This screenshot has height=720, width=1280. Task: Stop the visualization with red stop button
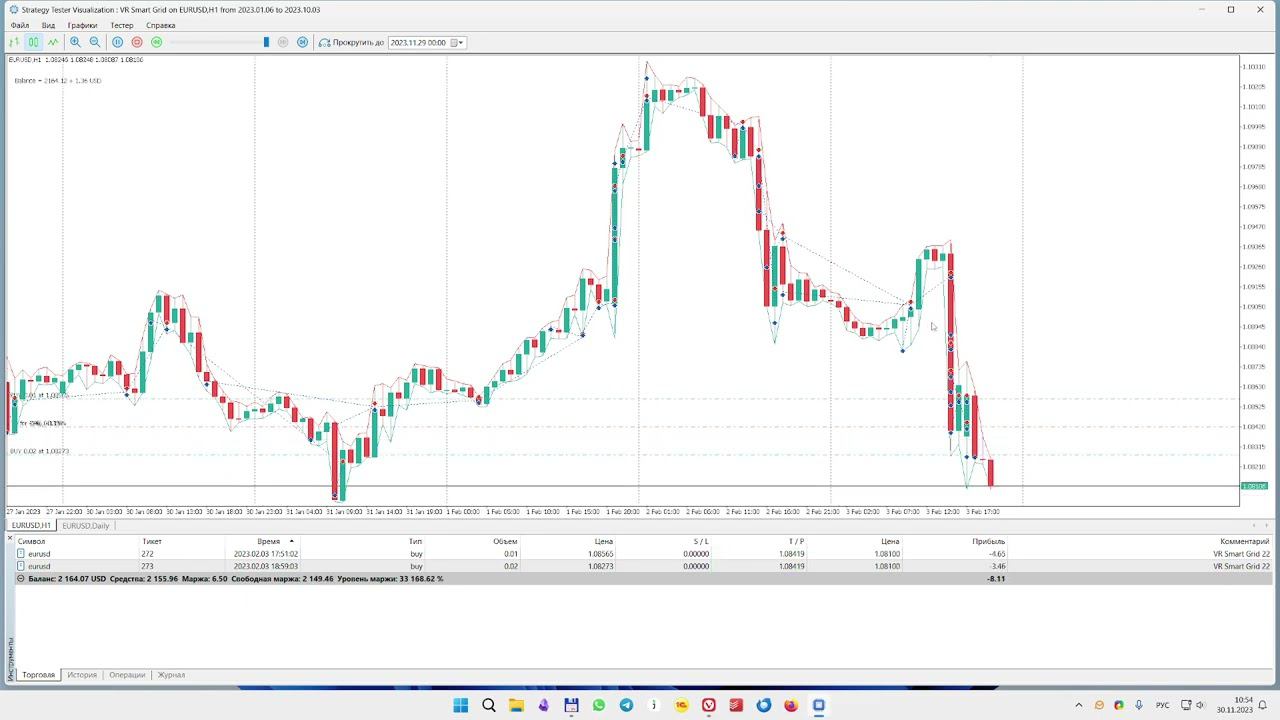click(x=137, y=42)
